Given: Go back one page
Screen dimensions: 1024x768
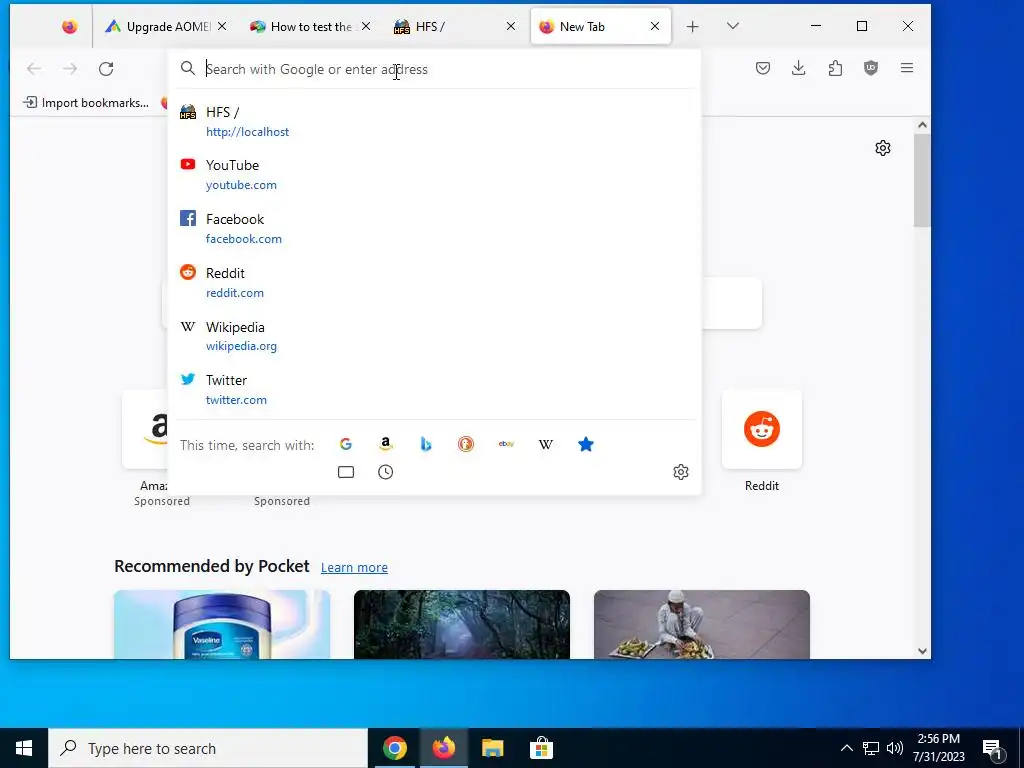Looking at the screenshot, I should pyautogui.click(x=34, y=69).
